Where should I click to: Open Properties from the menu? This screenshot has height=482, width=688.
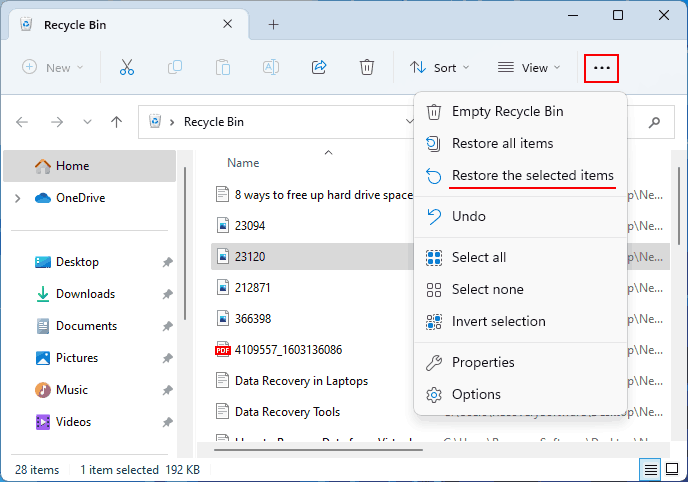(x=520, y=362)
